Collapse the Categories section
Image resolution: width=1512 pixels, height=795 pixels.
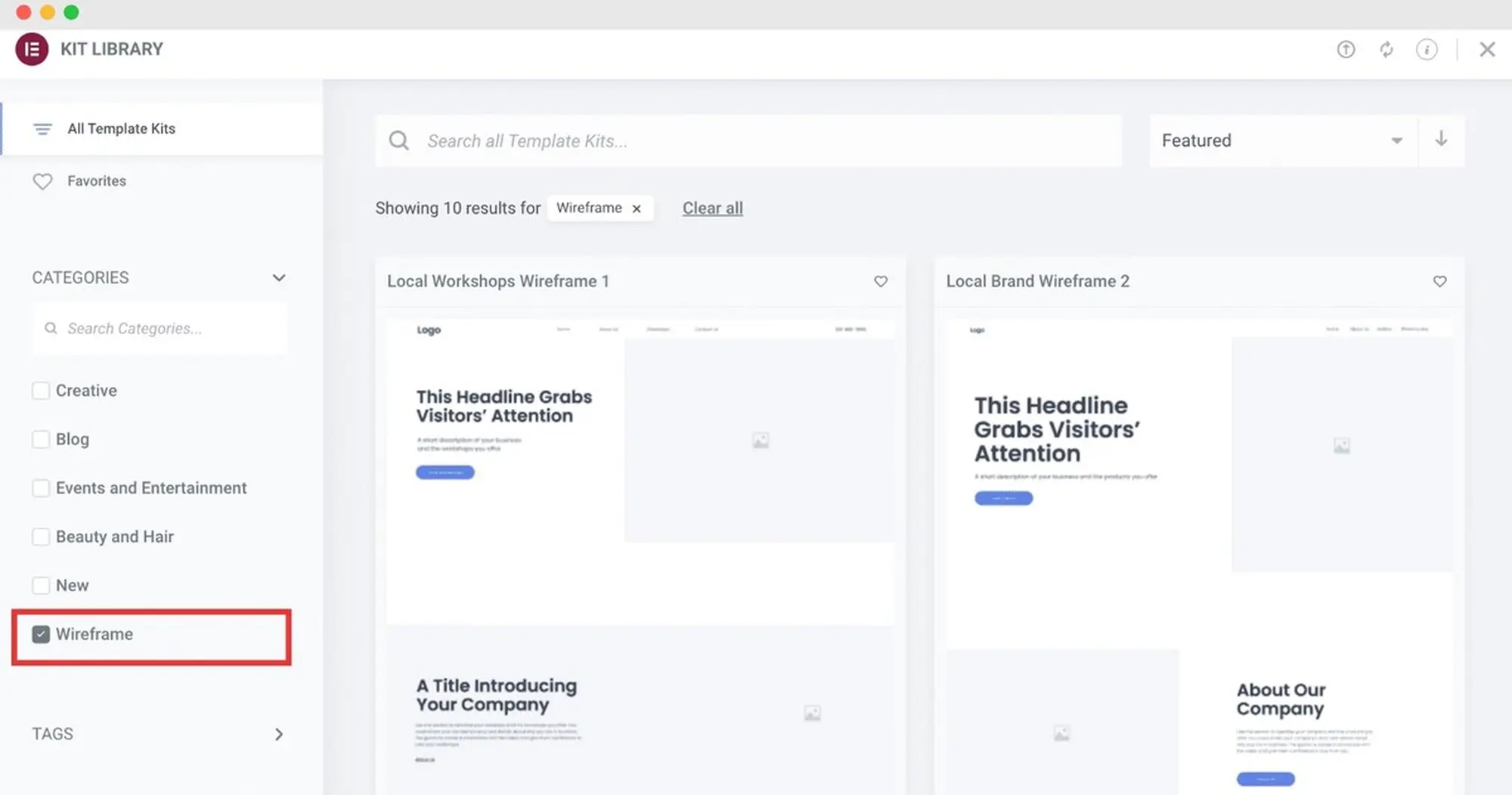(278, 278)
